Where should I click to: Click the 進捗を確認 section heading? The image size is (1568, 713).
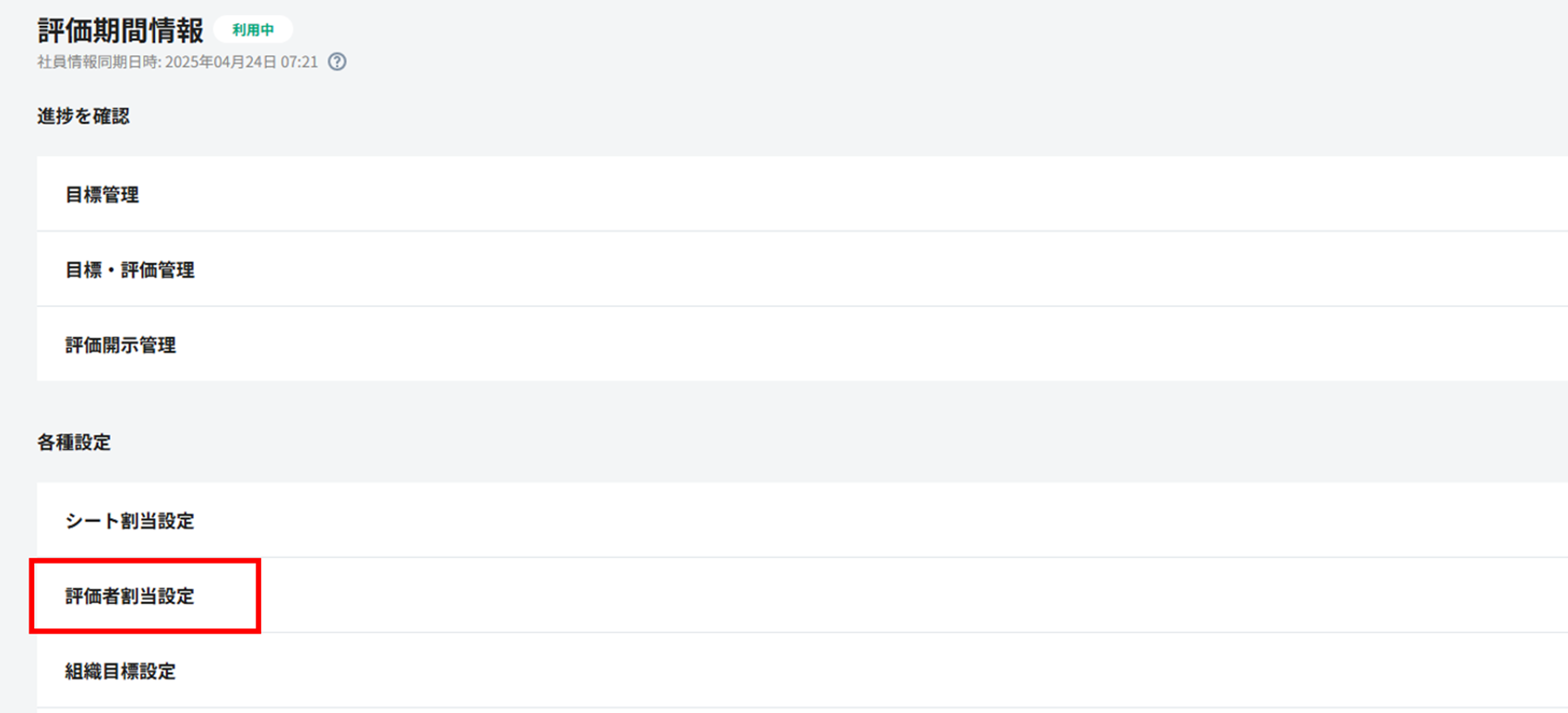(83, 116)
